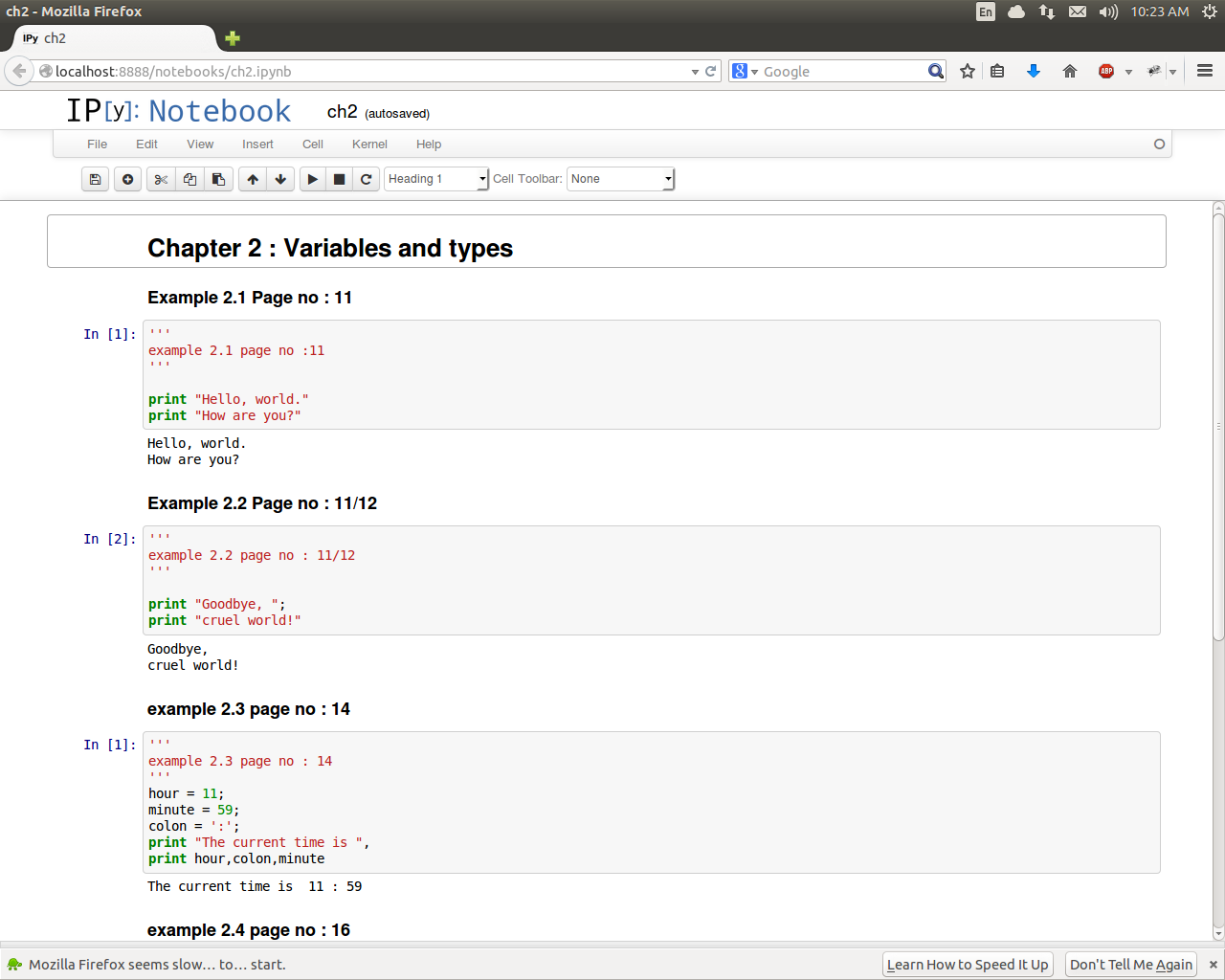Open the search engine selector dropdown
Screen dimensions: 1225x980
[745, 72]
